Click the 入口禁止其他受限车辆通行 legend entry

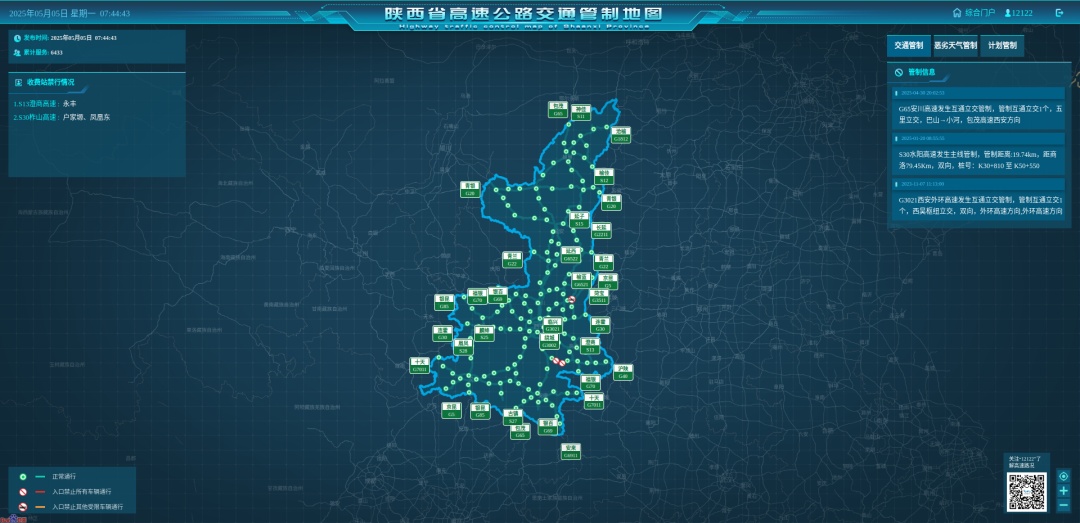click(x=71, y=506)
